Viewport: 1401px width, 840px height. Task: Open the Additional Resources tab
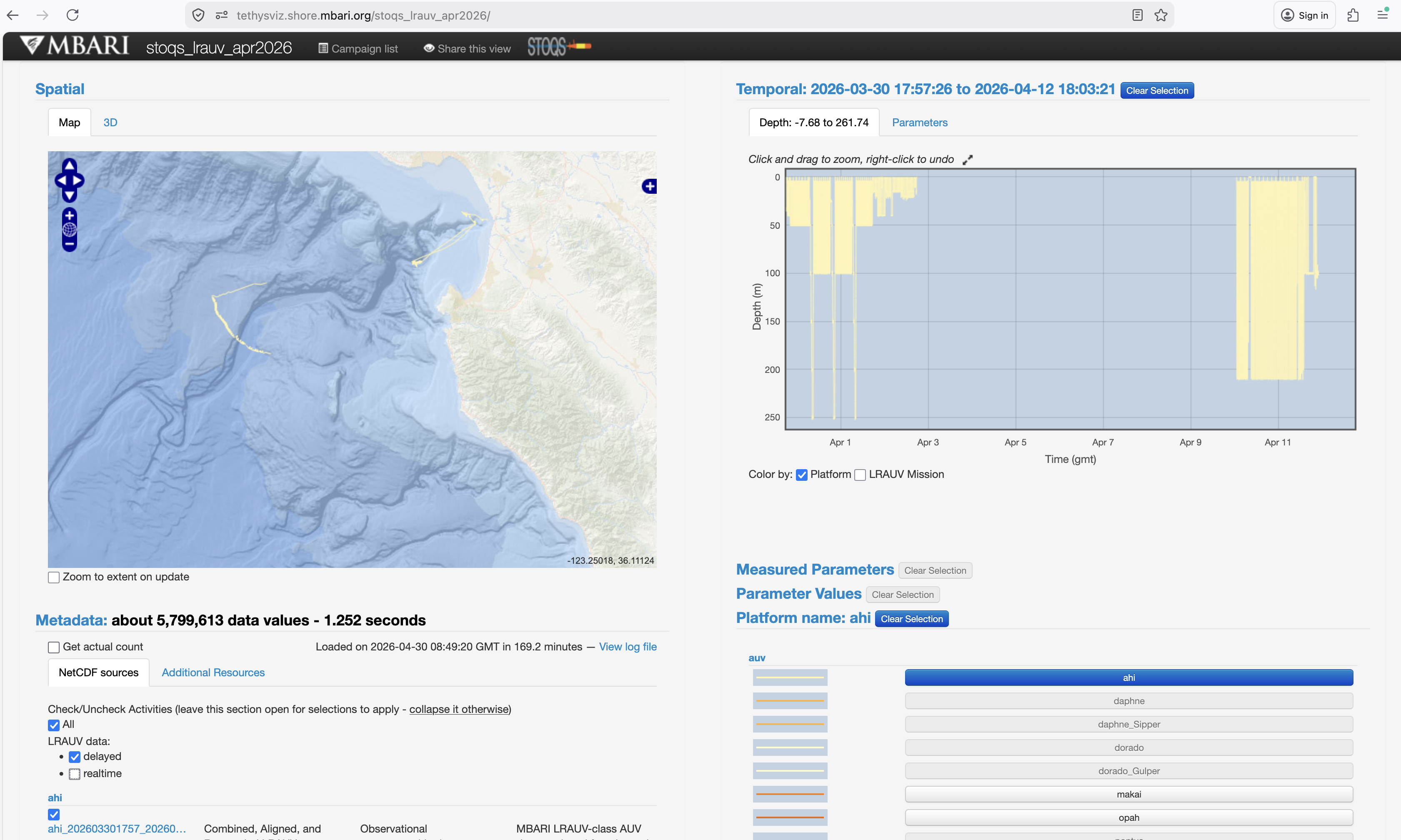pos(213,672)
